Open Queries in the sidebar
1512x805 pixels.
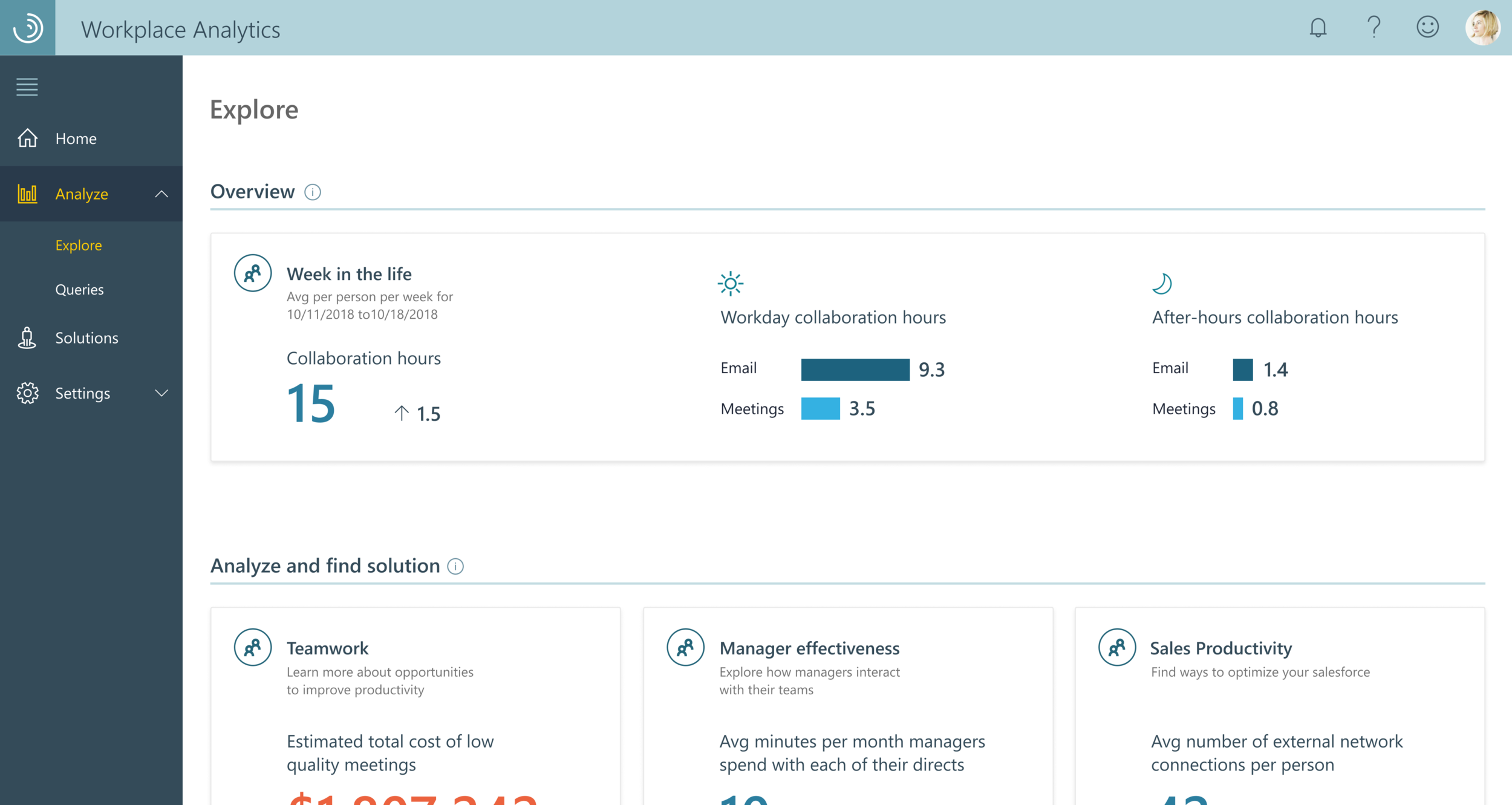[79, 290]
